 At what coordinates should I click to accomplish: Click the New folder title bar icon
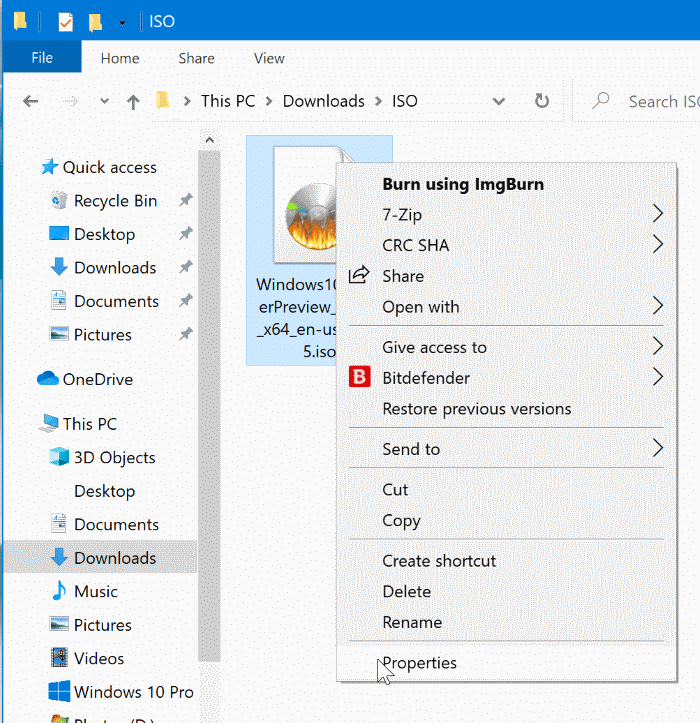tap(95, 22)
